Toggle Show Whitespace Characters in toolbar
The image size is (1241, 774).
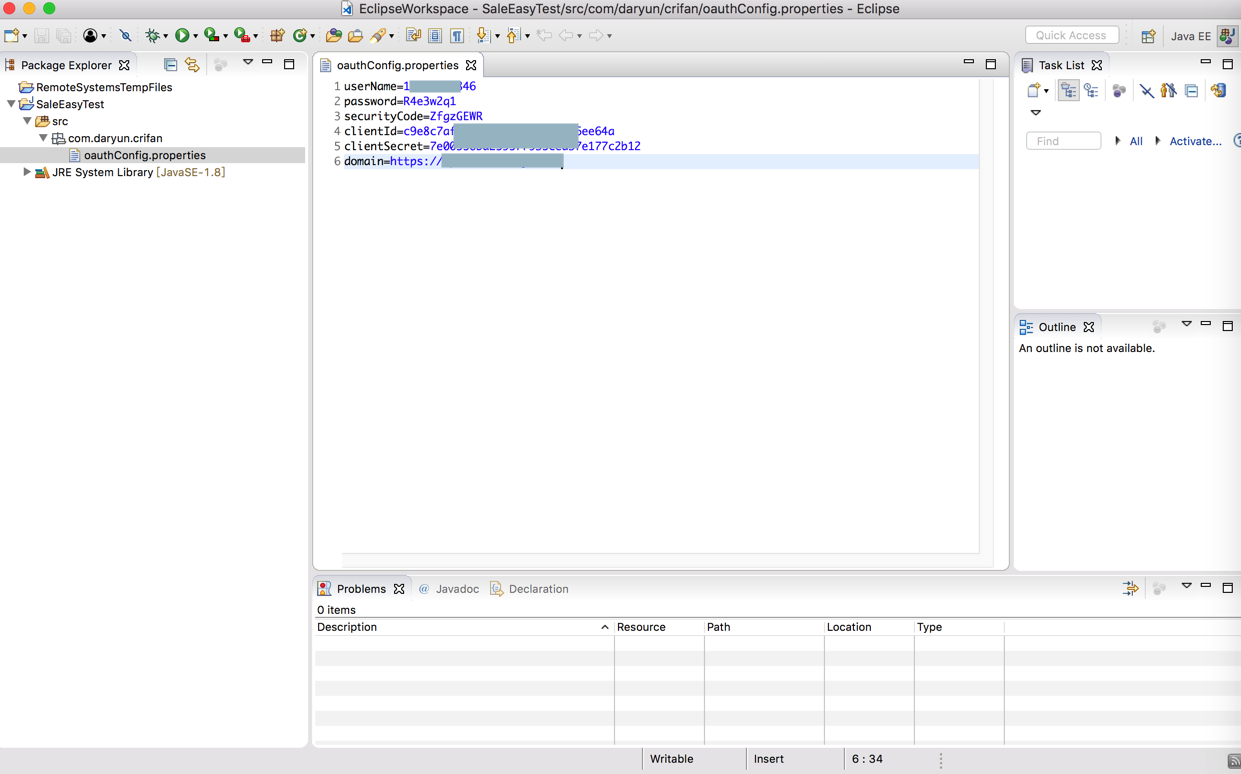(457, 36)
